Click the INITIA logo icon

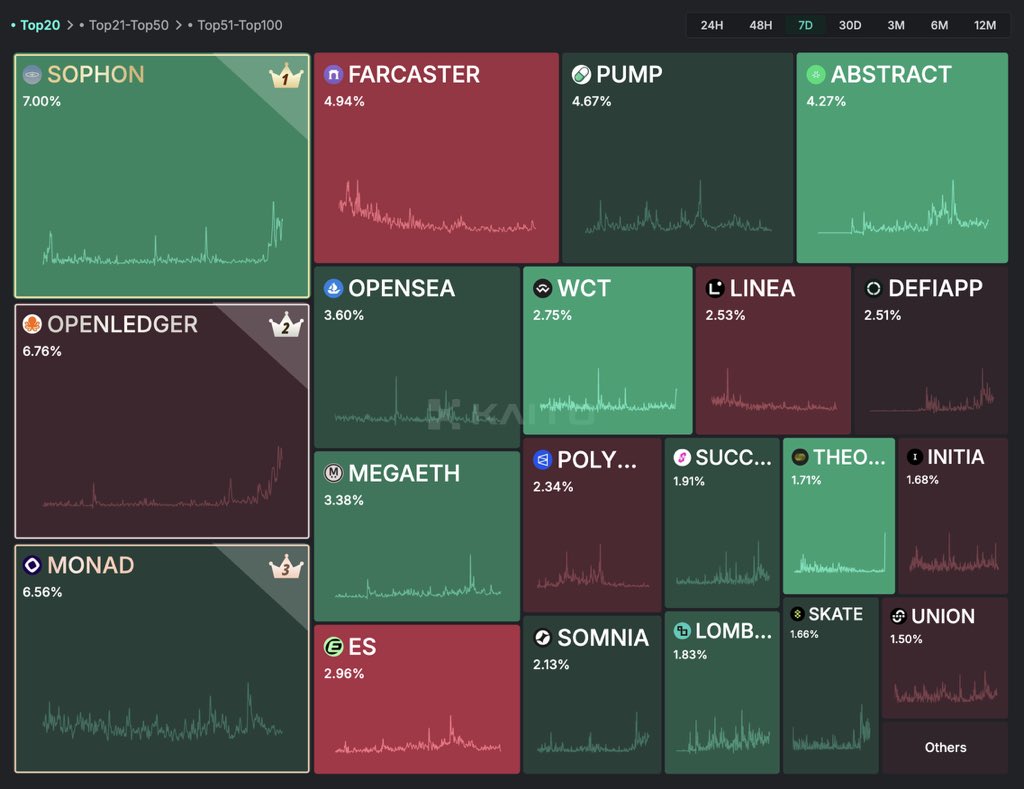(915, 457)
